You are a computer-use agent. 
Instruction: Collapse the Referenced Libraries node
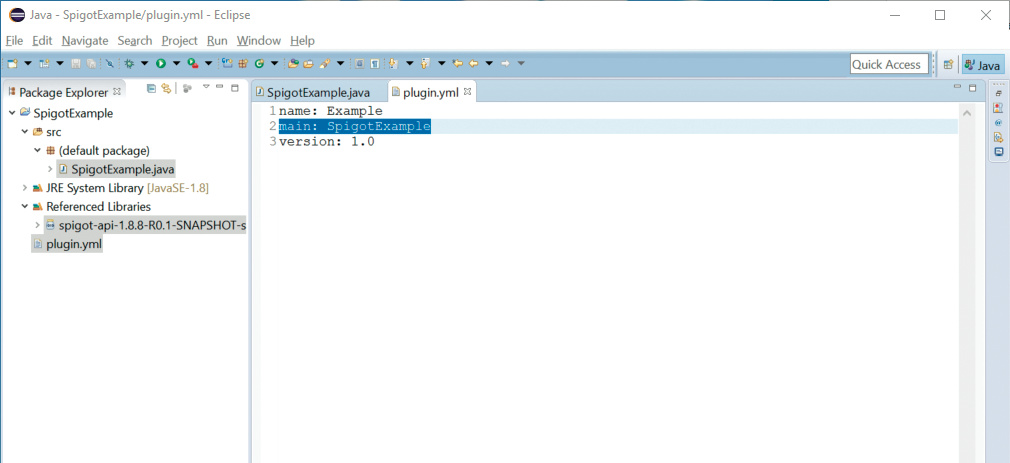25,207
